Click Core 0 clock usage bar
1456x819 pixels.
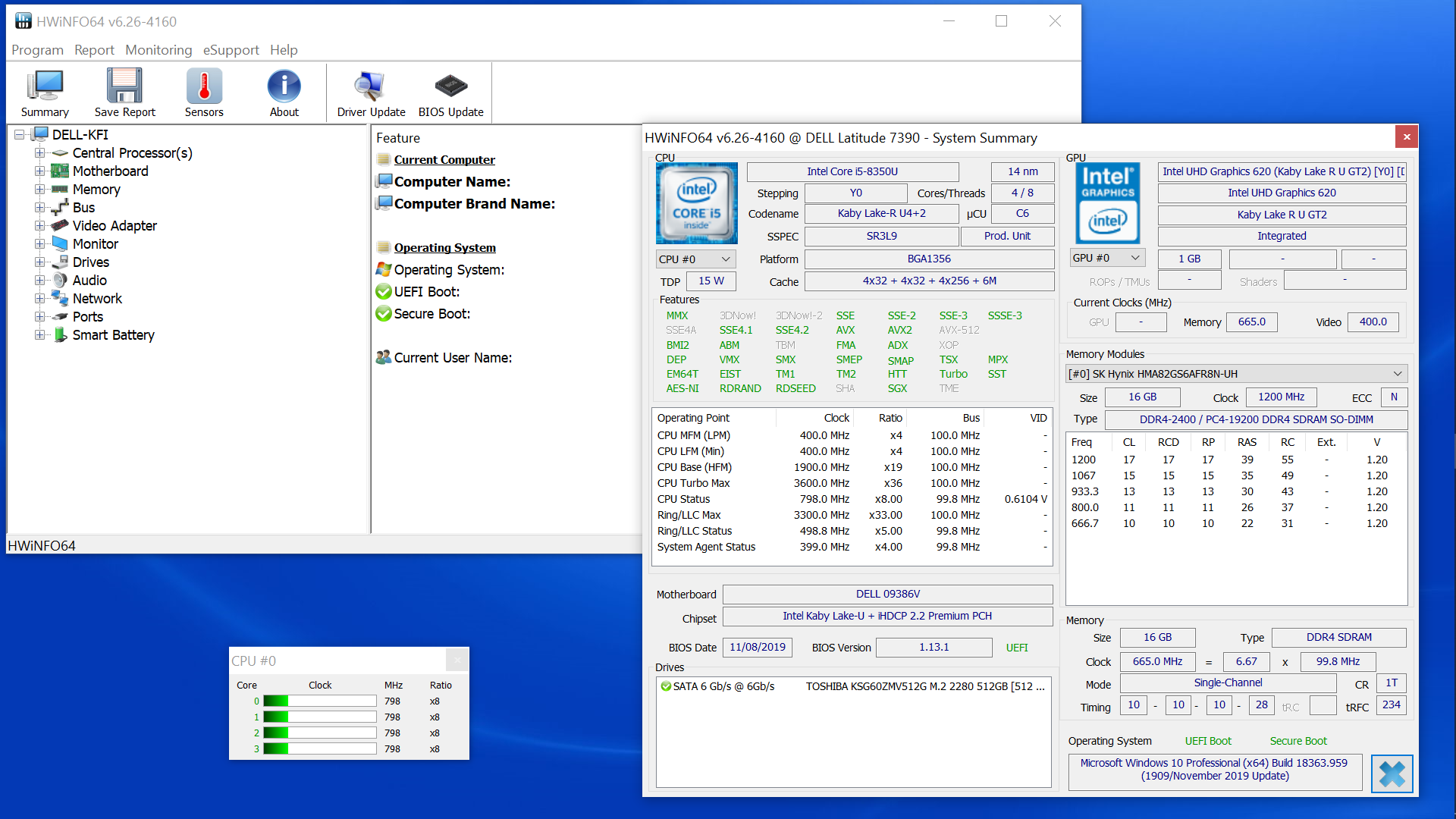pyautogui.click(x=319, y=701)
